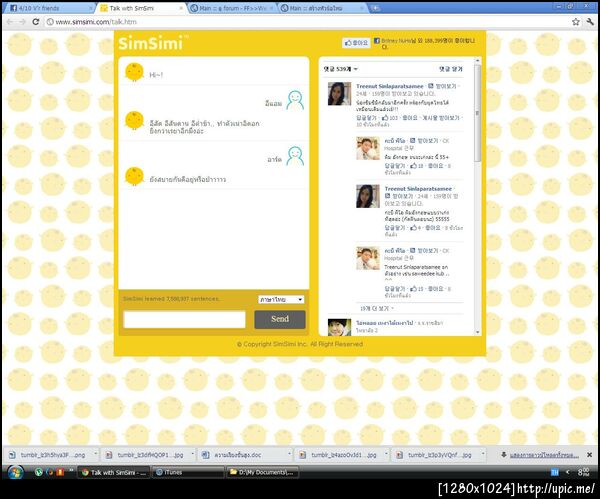Close the downloads bar
600x499 pixels.
[589, 455]
